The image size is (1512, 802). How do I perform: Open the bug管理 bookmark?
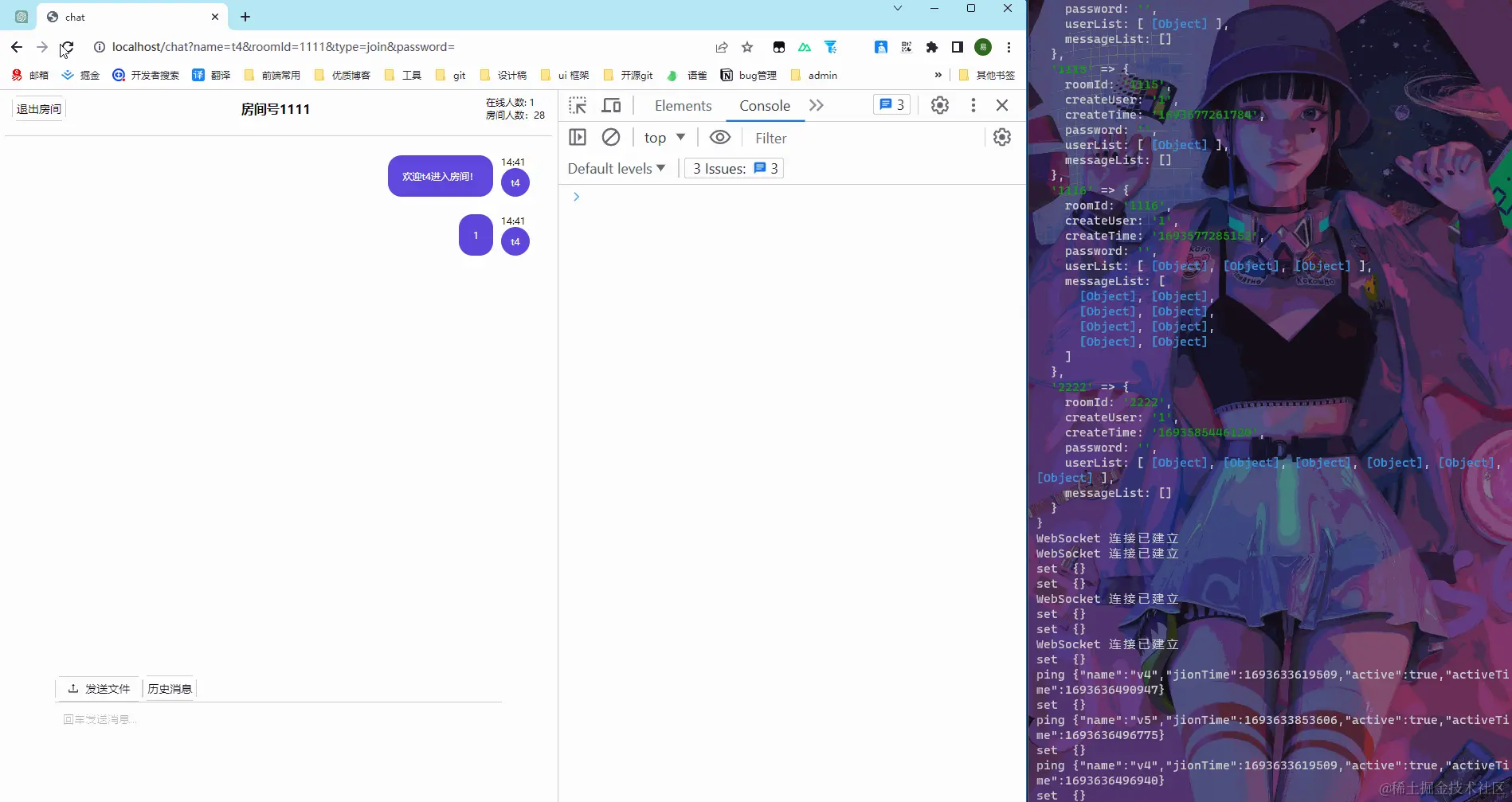[749, 75]
